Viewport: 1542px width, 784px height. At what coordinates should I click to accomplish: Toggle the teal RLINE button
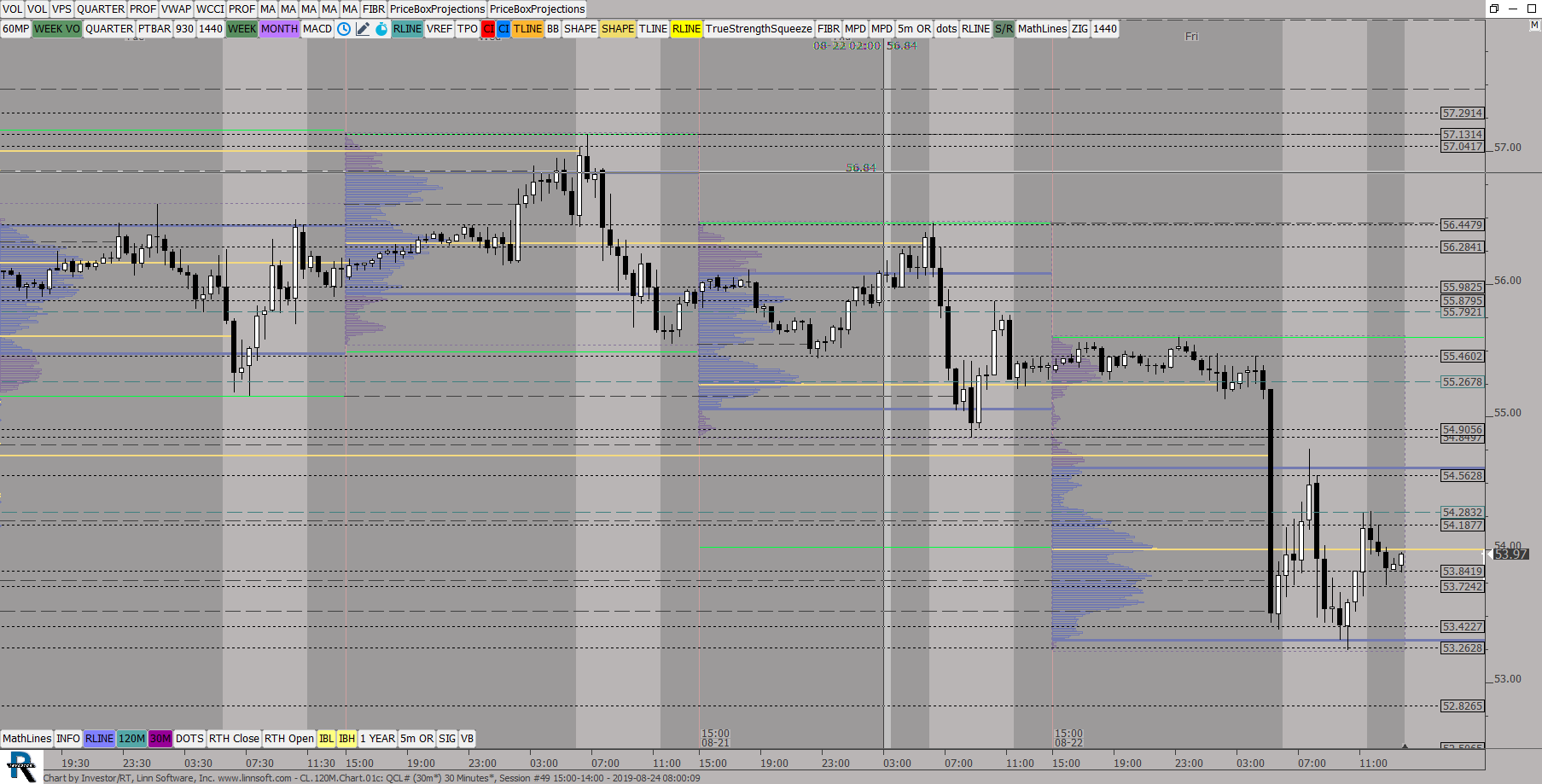tap(407, 29)
